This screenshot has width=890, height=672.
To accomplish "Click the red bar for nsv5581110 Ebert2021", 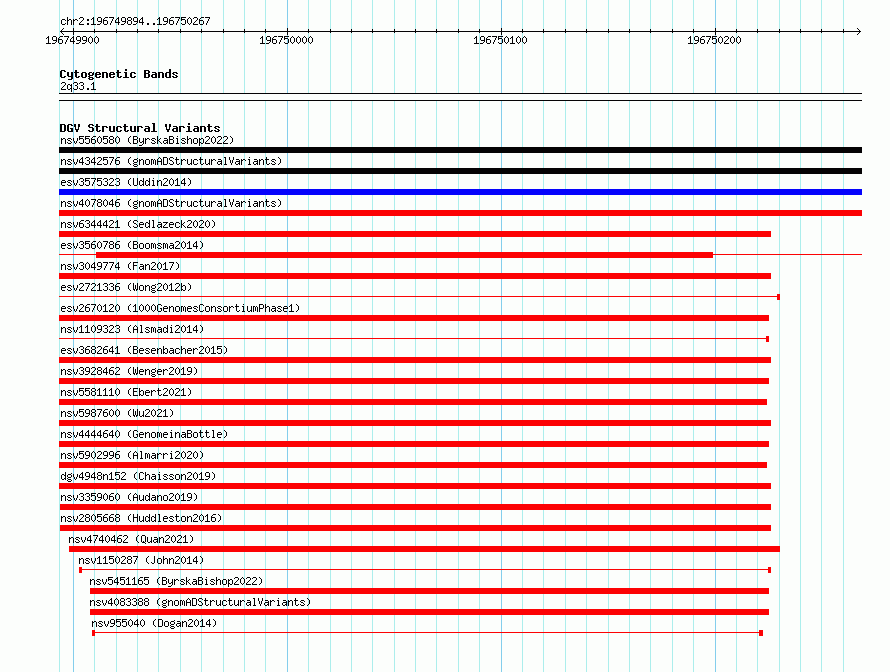I will (x=413, y=402).
